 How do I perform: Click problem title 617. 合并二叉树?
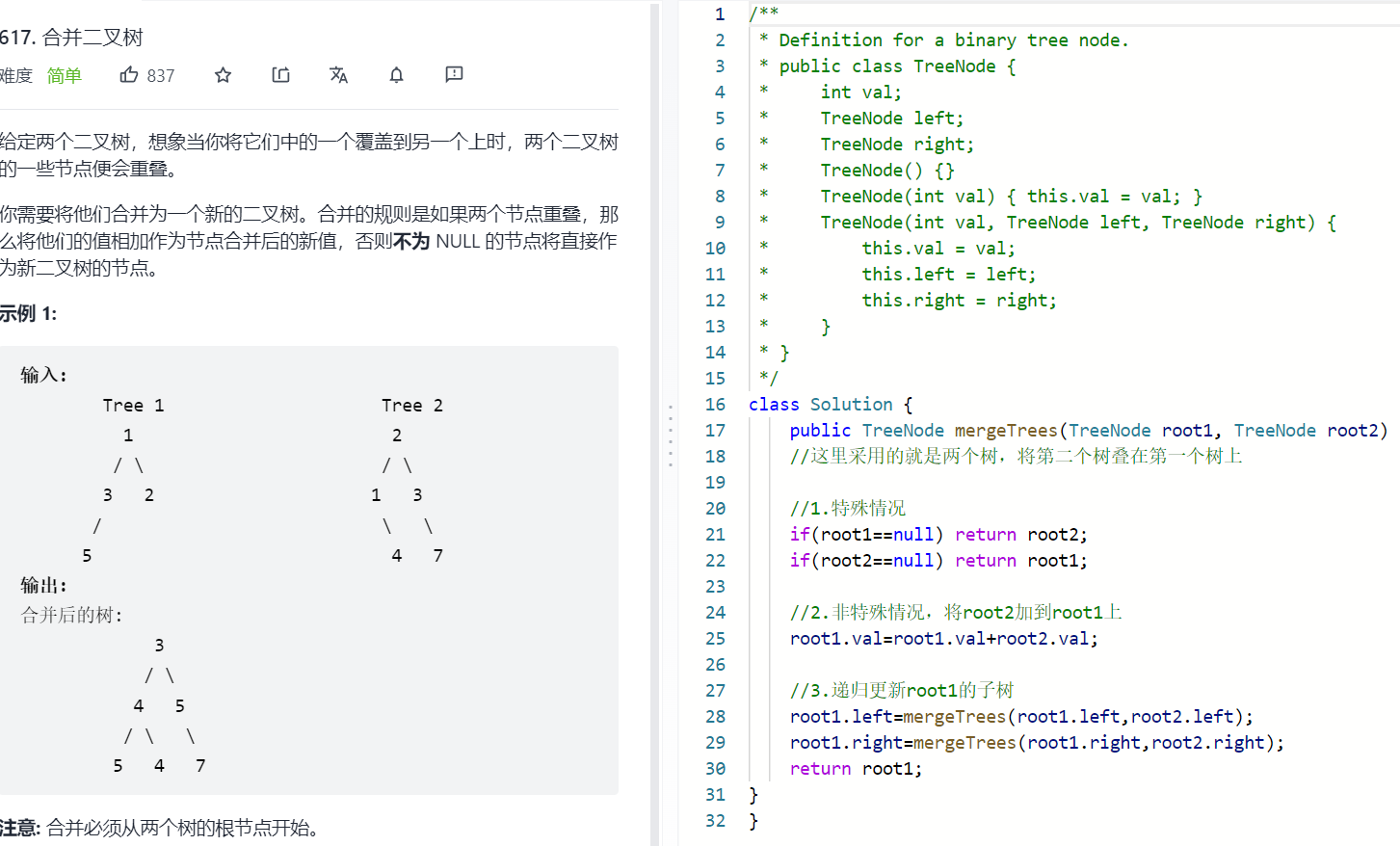[x=71, y=38]
